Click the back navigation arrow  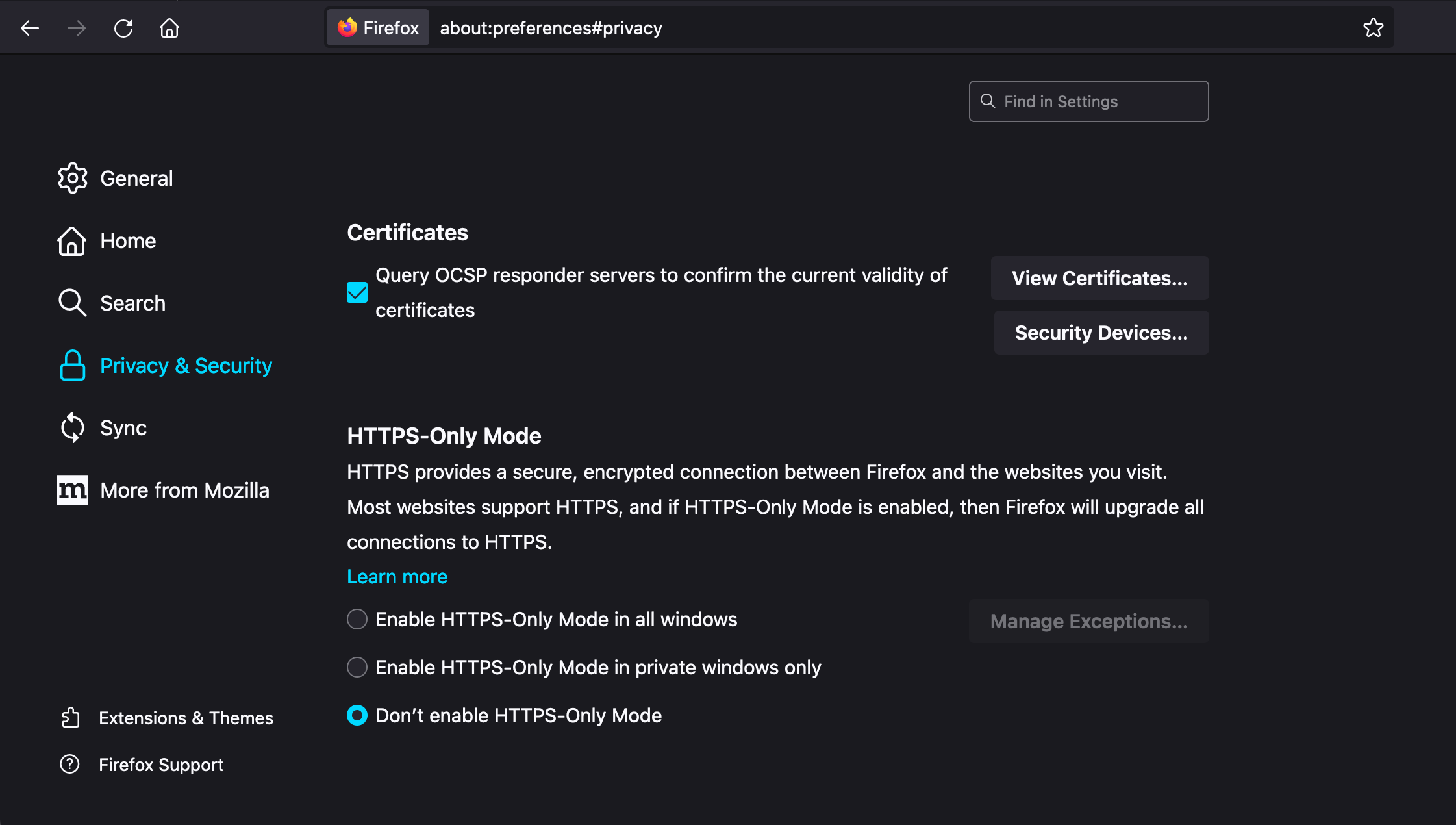[30, 28]
